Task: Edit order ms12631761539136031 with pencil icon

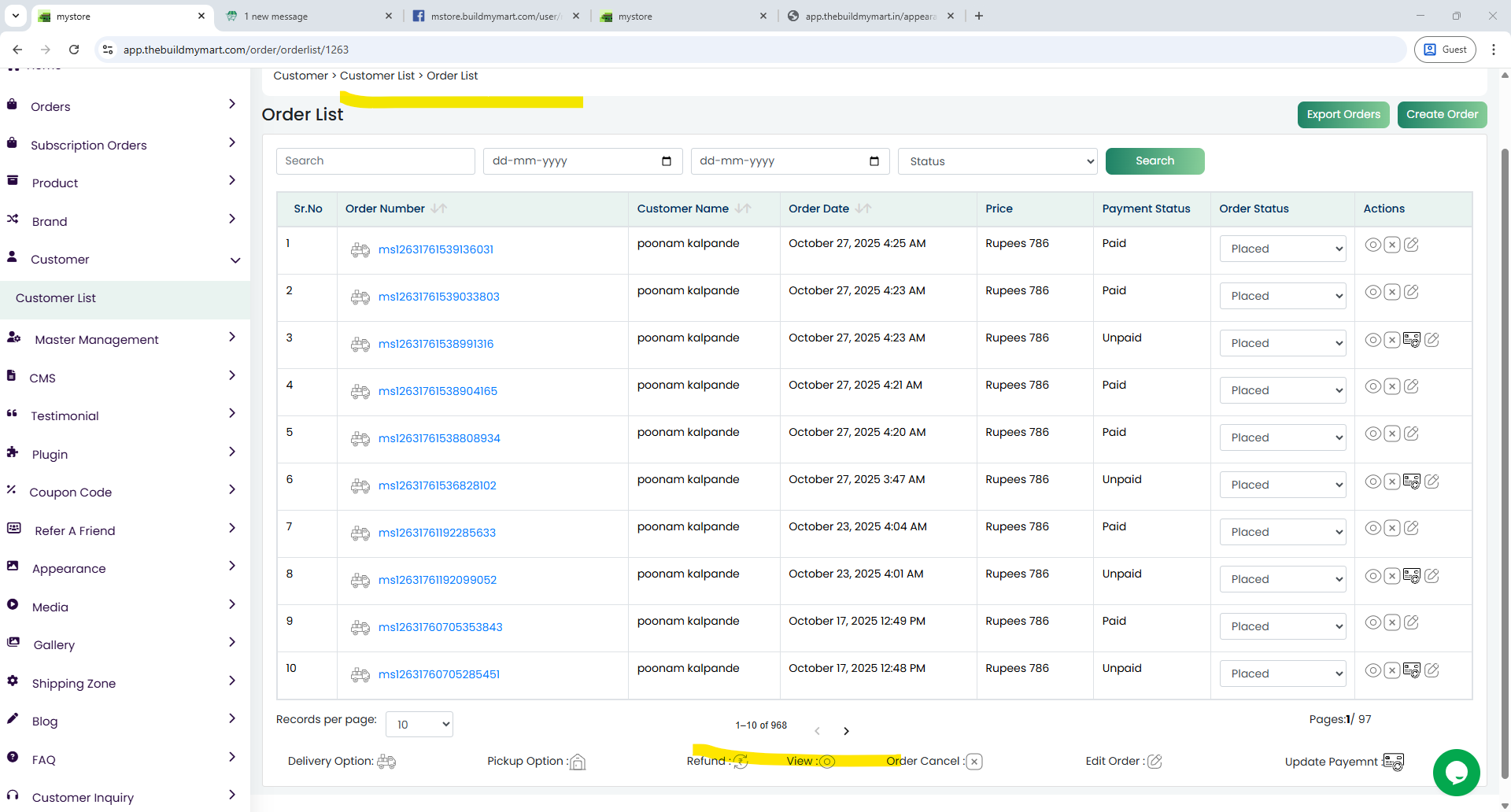Action: click(x=1412, y=245)
